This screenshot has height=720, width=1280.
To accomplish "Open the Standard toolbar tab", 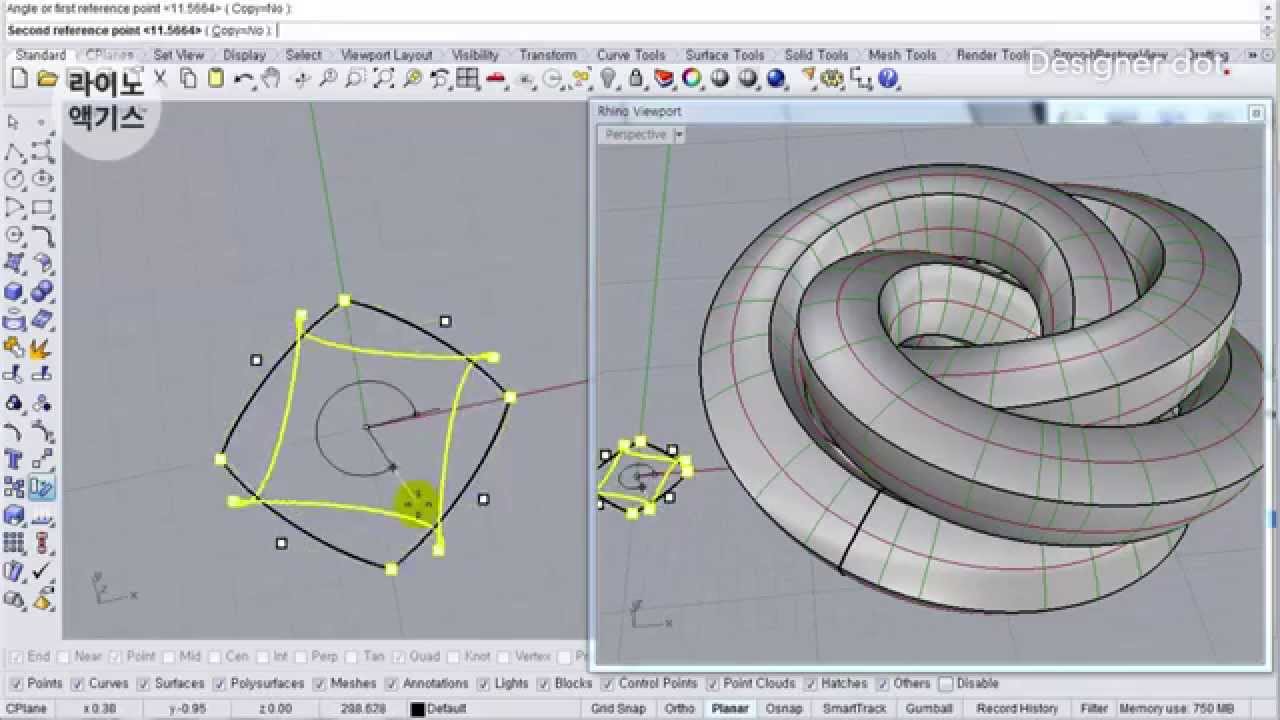I will coord(41,55).
